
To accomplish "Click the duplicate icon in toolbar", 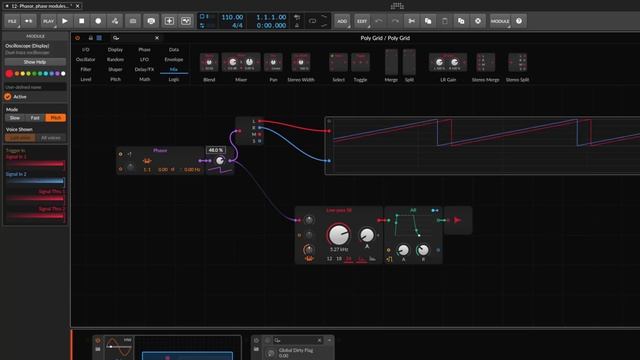I will pos(461,21).
